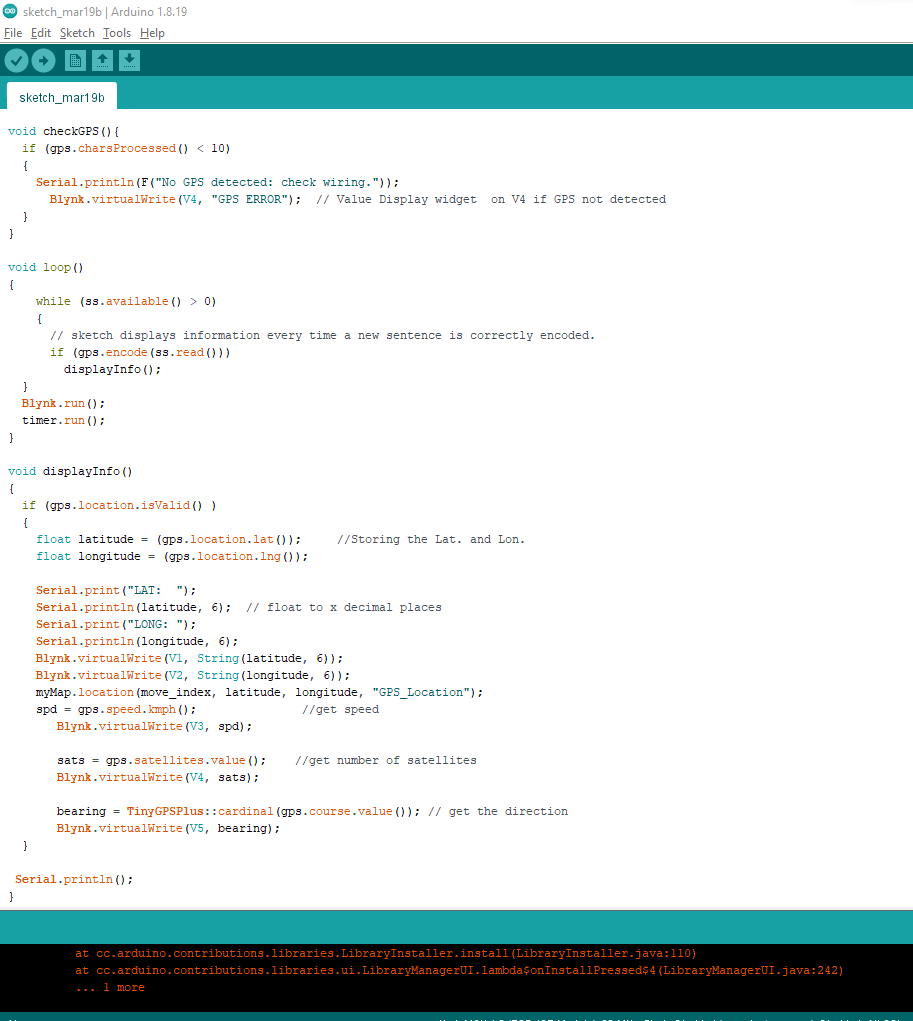Open the Edit menu
913x1021 pixels.
click(40, 33)
